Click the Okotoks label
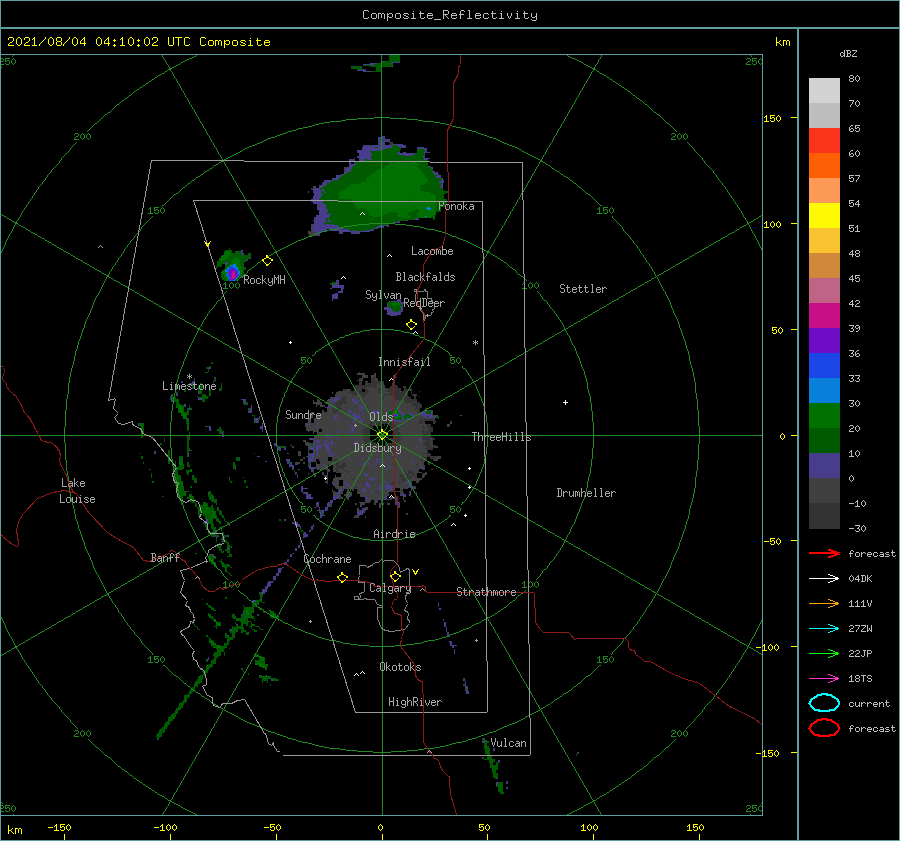 400,667
